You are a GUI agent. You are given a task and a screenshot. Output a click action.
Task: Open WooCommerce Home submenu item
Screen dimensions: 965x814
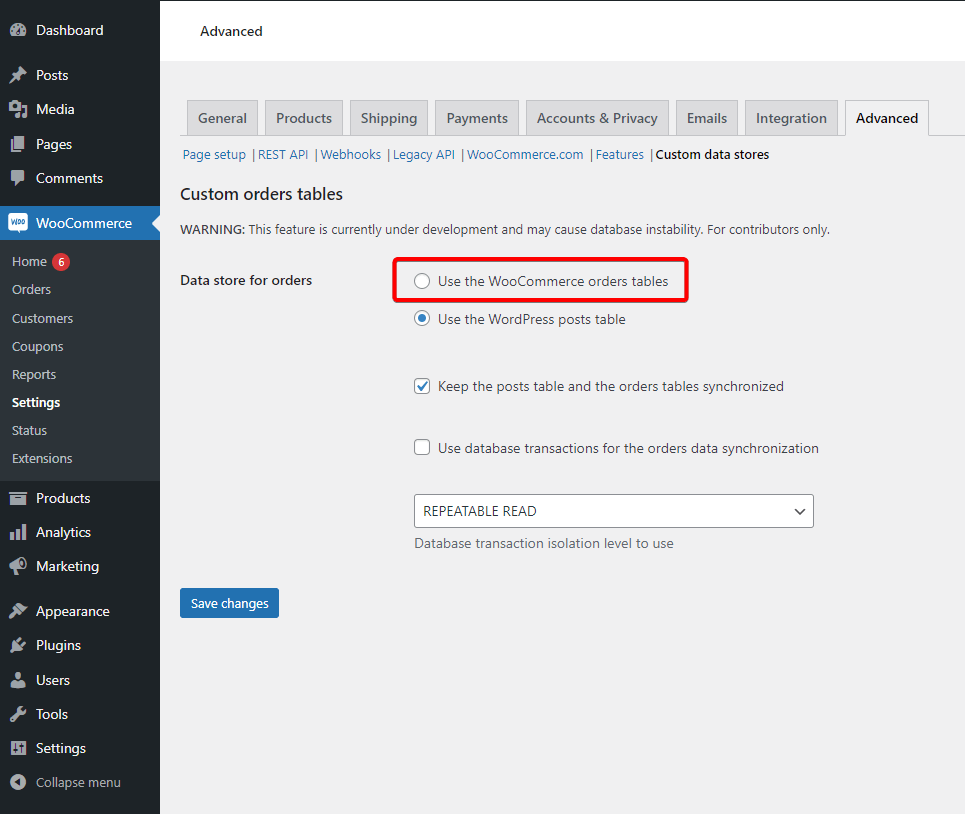(x=30, y=261)
